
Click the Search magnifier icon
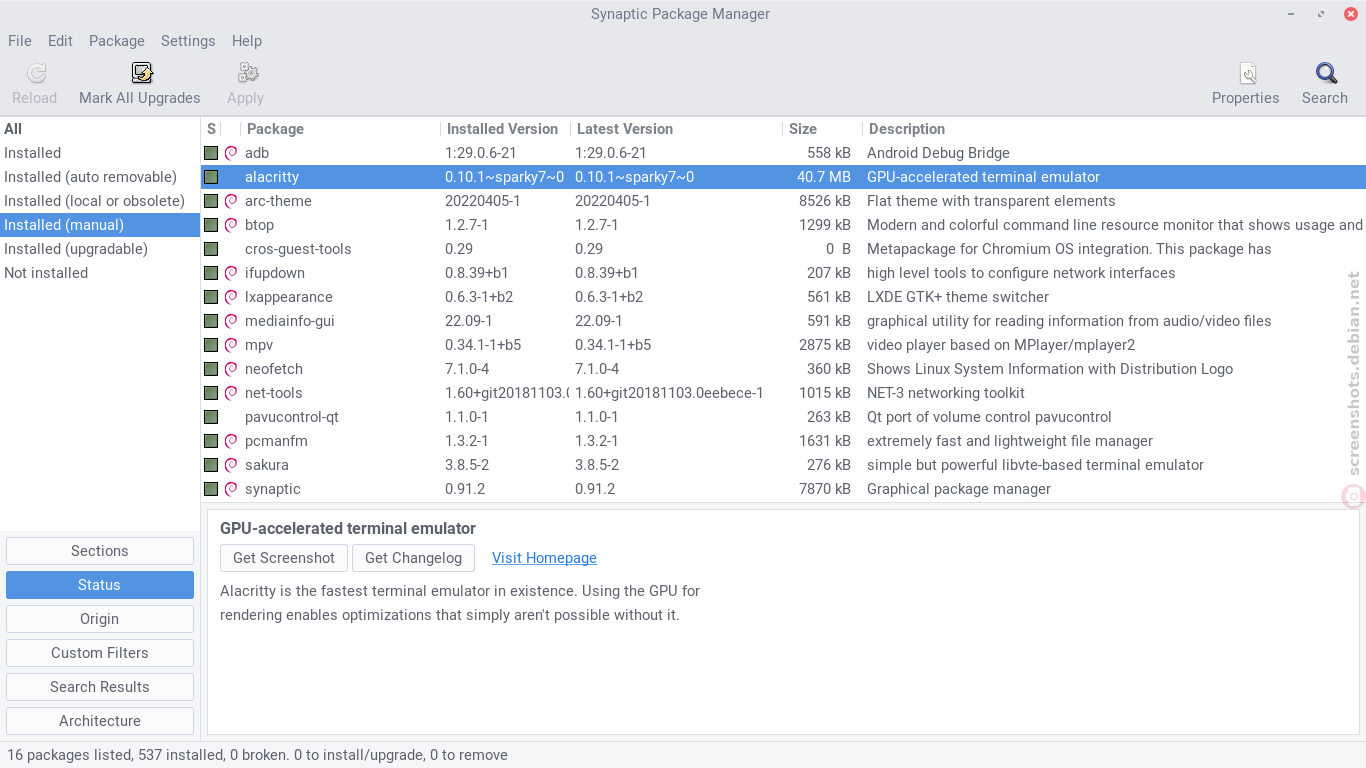pyautogui.click(x=1326, y=73)
